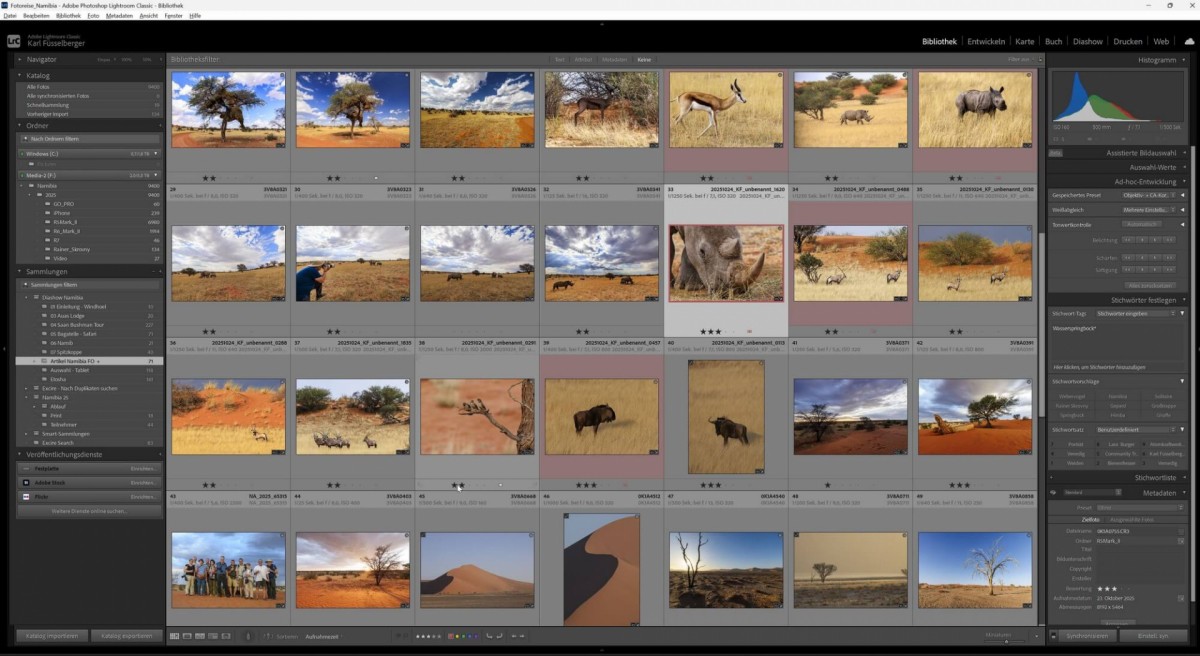Switch to grid view in toolbar

coord(175,636)
